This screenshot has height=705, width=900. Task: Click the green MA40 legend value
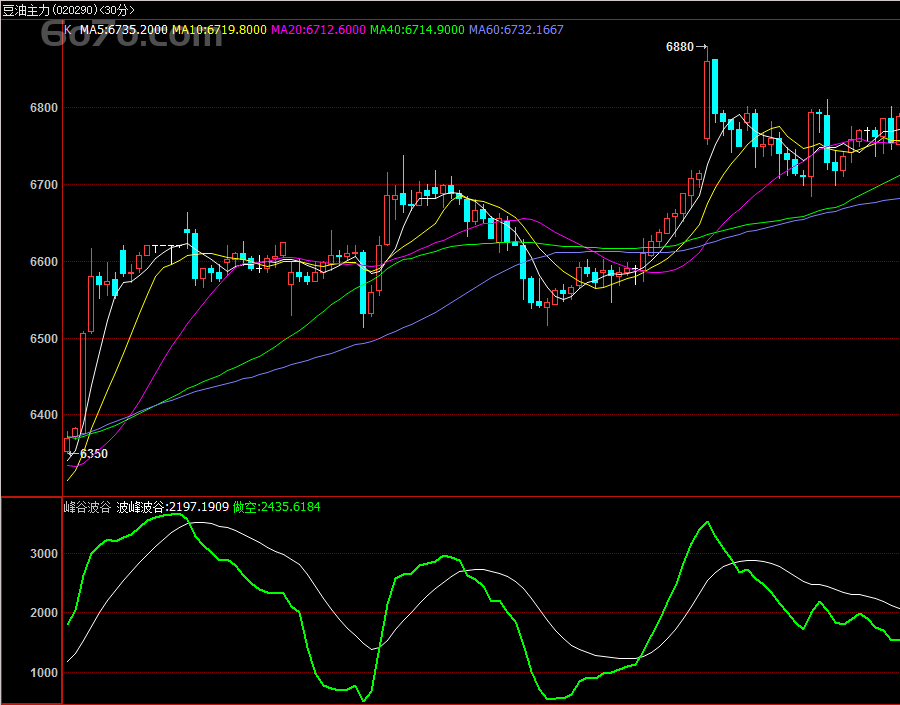(417, 30)
